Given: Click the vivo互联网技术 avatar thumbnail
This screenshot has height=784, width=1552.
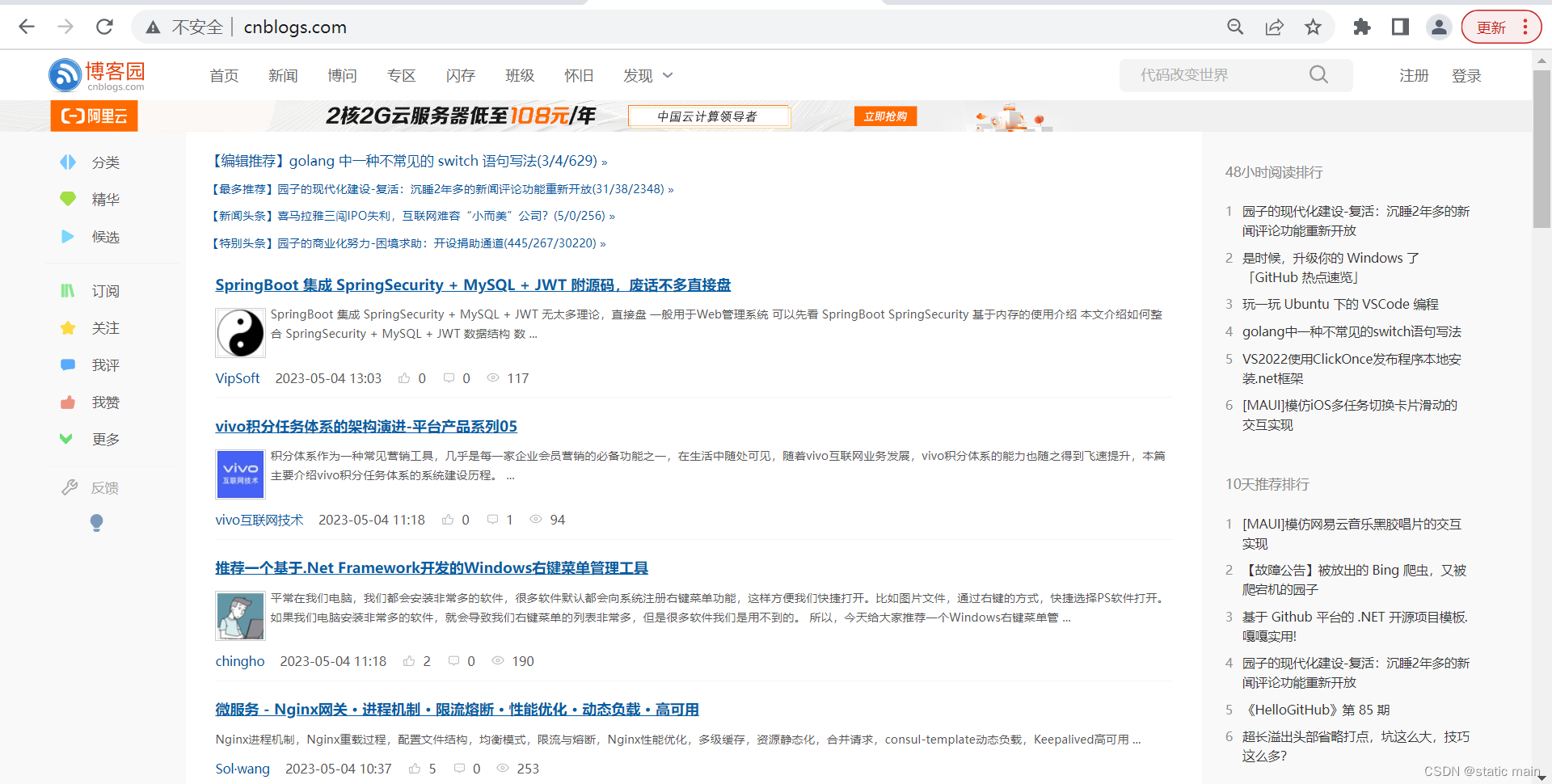Looking at the screenshot, I should 240,474.
